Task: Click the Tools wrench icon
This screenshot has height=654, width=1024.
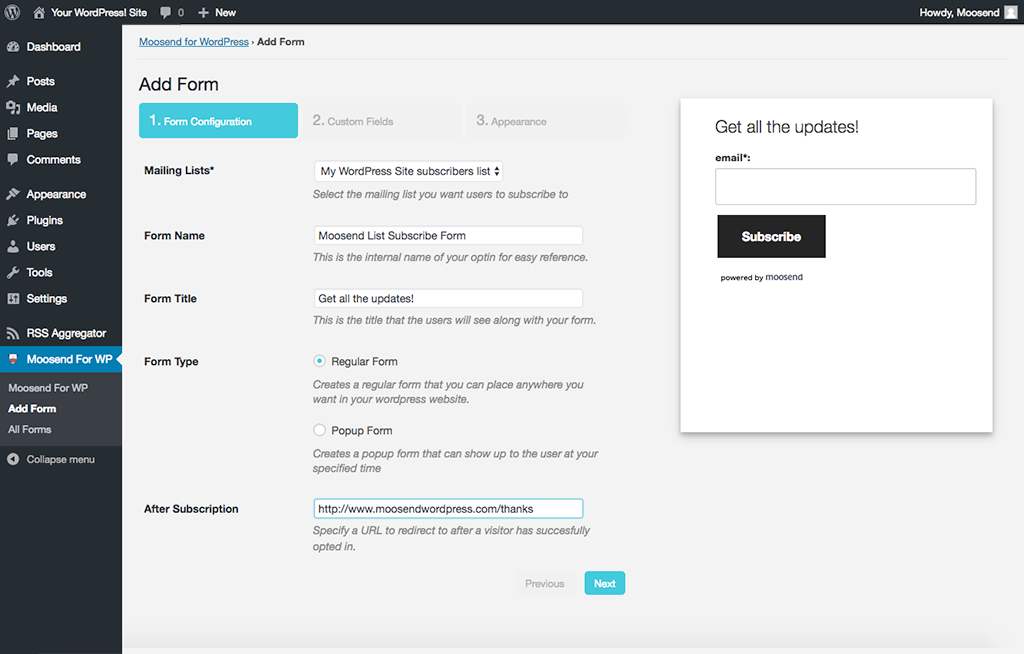Action: coord(12,272)
